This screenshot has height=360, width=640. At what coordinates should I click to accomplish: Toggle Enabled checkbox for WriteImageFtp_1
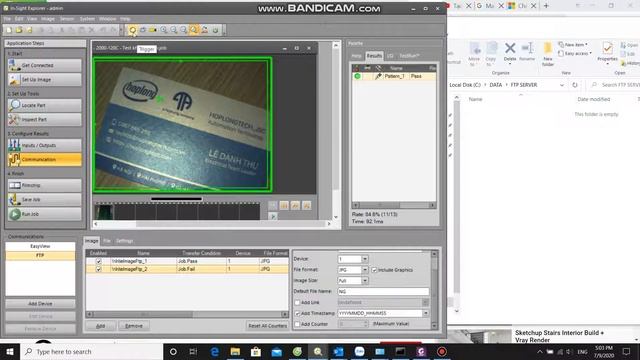[x=98, y=261]
